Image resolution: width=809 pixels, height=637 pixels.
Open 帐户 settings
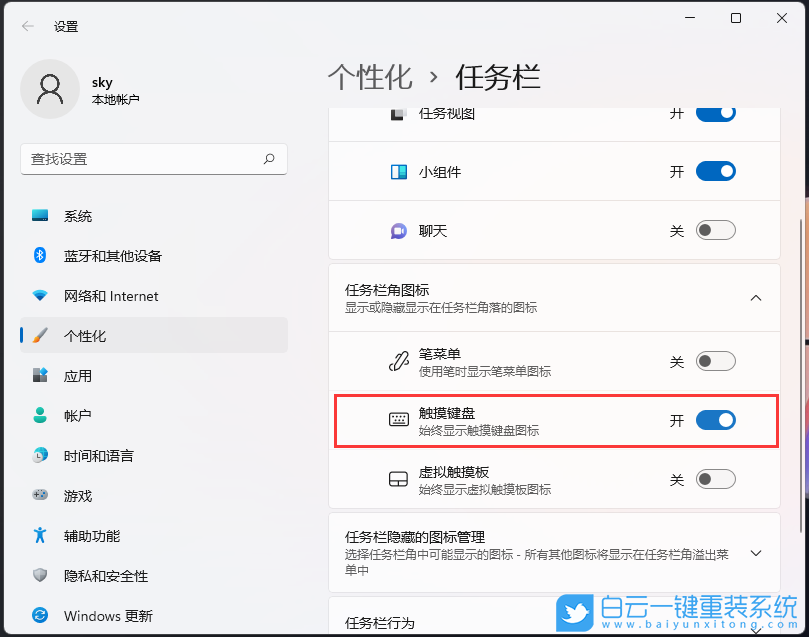(70, 416)
